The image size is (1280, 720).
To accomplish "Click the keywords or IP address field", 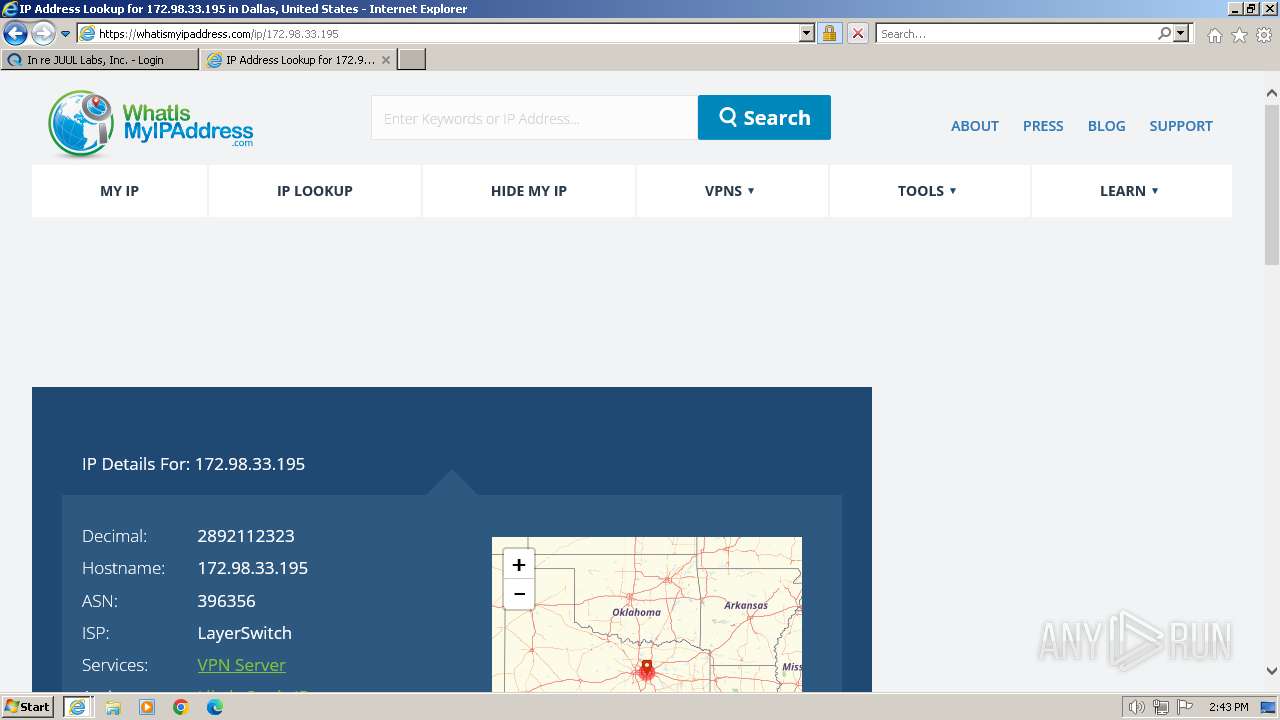I will pyautogui.click(x=534, y=118).
